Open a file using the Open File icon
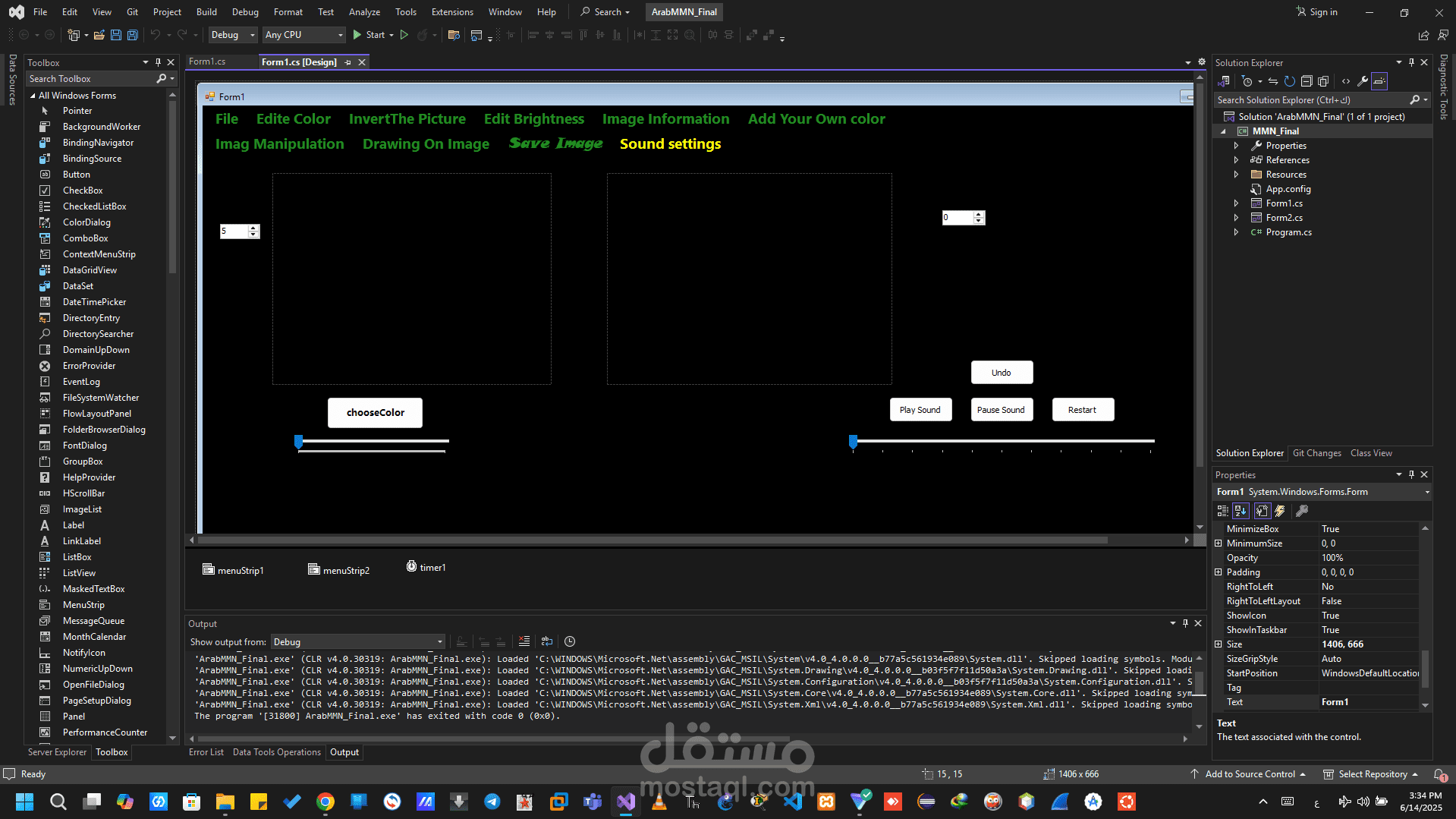 coord(99,35)
